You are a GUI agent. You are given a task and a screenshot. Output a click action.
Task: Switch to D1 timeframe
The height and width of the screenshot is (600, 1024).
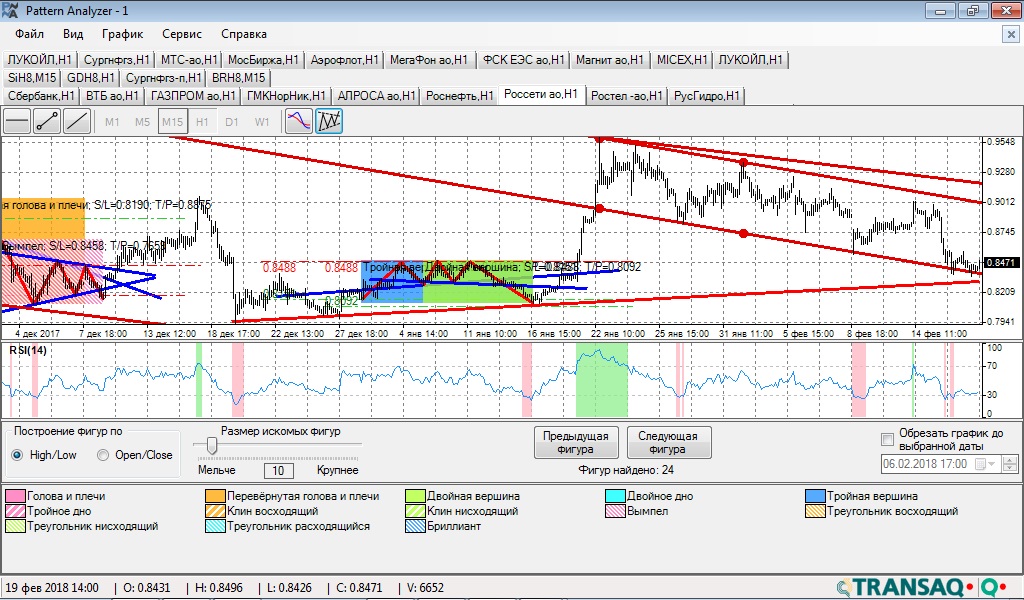232,122
